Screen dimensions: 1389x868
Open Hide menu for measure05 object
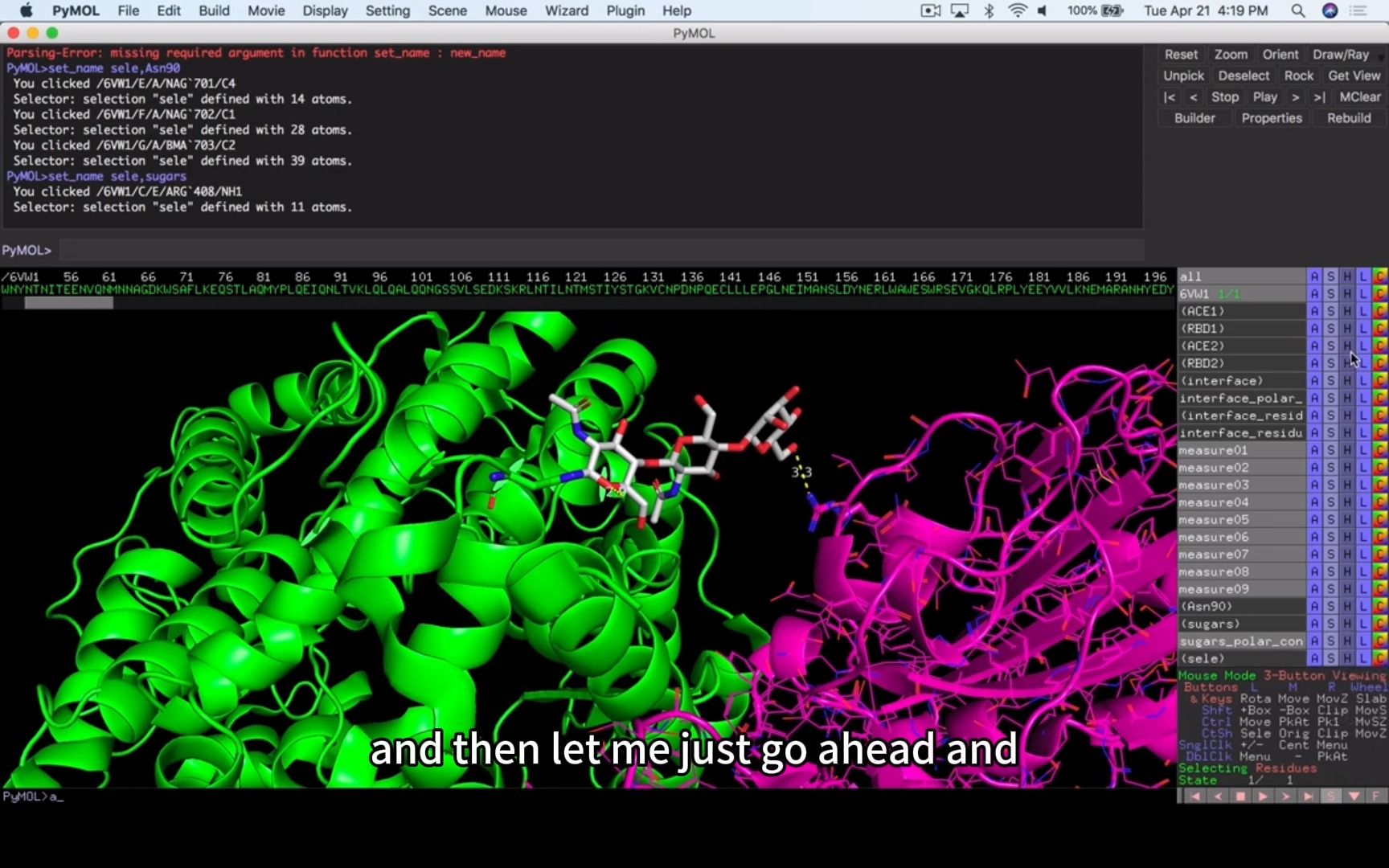point(1347,519)
